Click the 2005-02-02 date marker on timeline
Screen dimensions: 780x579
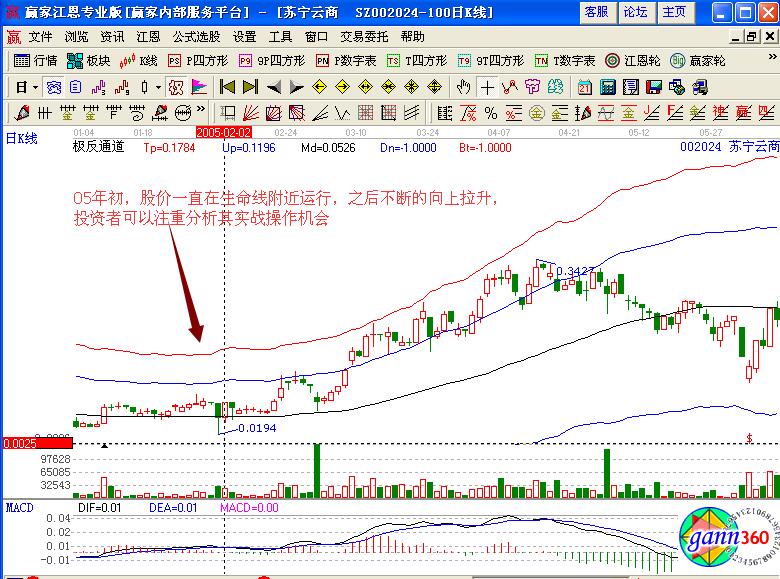pyautogui.click(x=224, y=131)
